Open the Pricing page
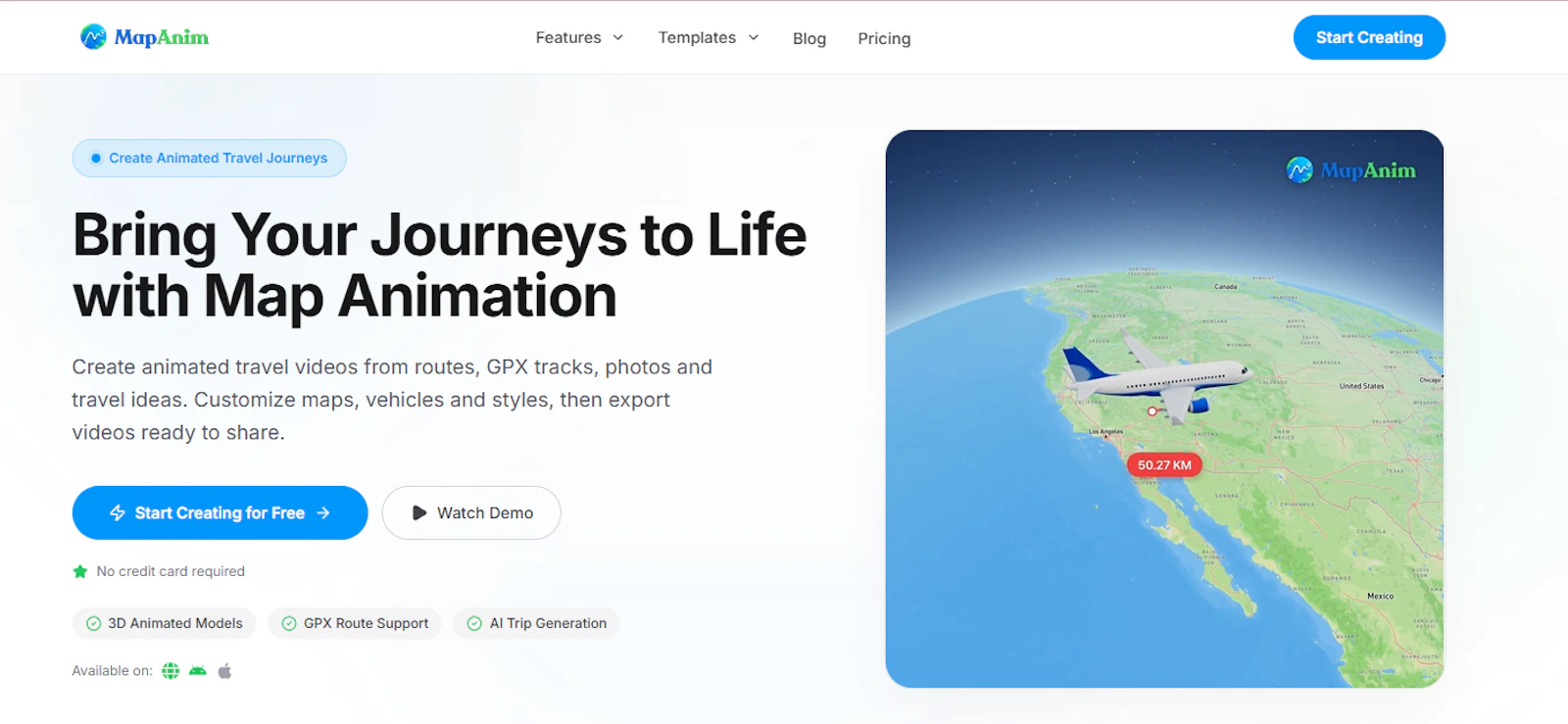 [884, 38]
